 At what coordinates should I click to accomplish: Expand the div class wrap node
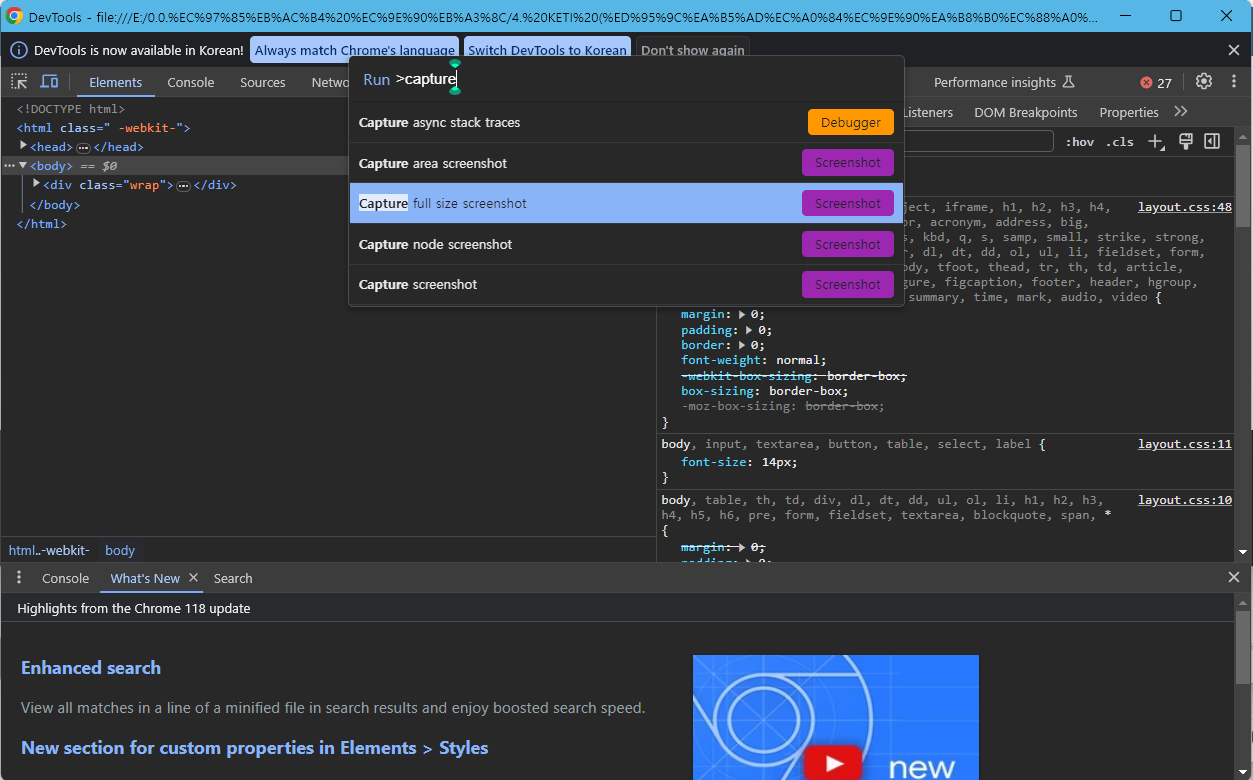coord(36,184)
